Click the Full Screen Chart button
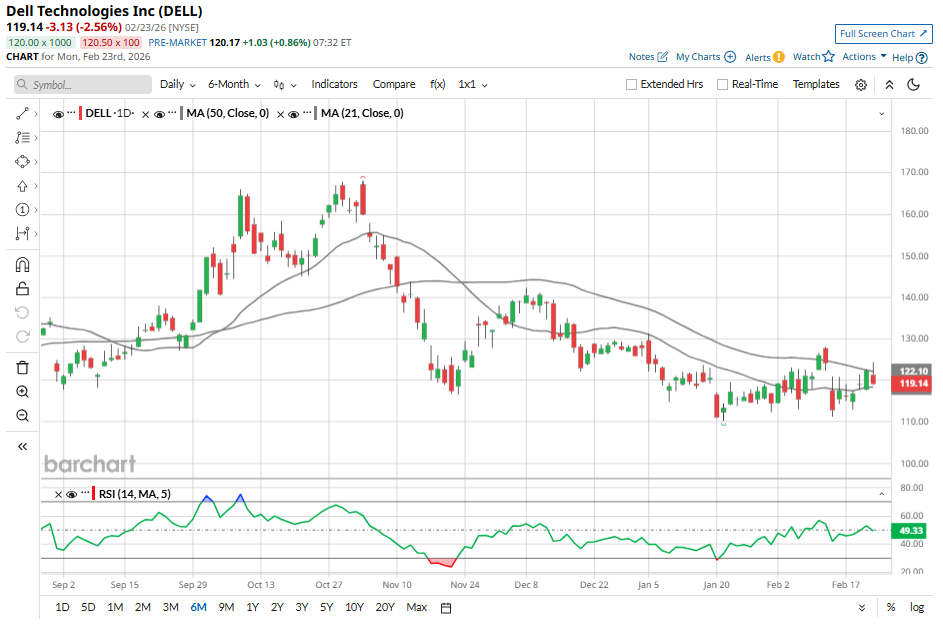This screenshot has height=635, width=943. click(x=884, y=34)
